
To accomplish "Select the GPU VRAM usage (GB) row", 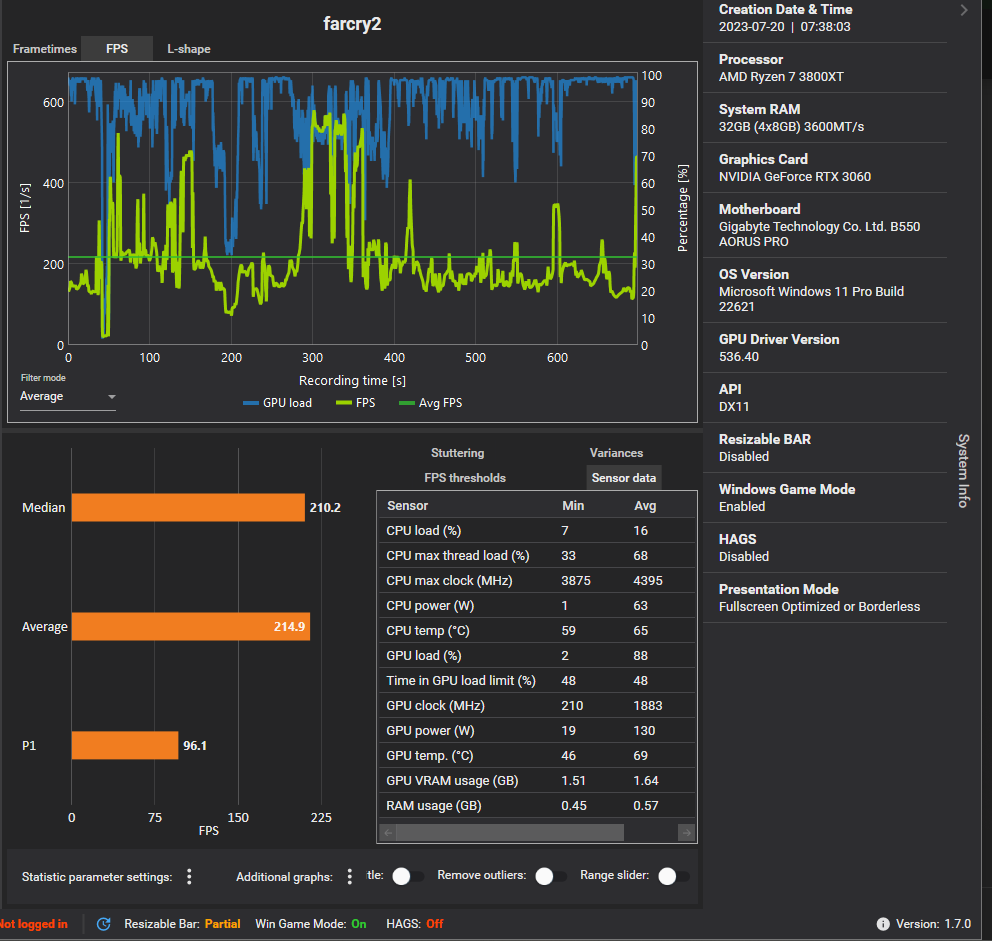I will click(x=536, y=781).
